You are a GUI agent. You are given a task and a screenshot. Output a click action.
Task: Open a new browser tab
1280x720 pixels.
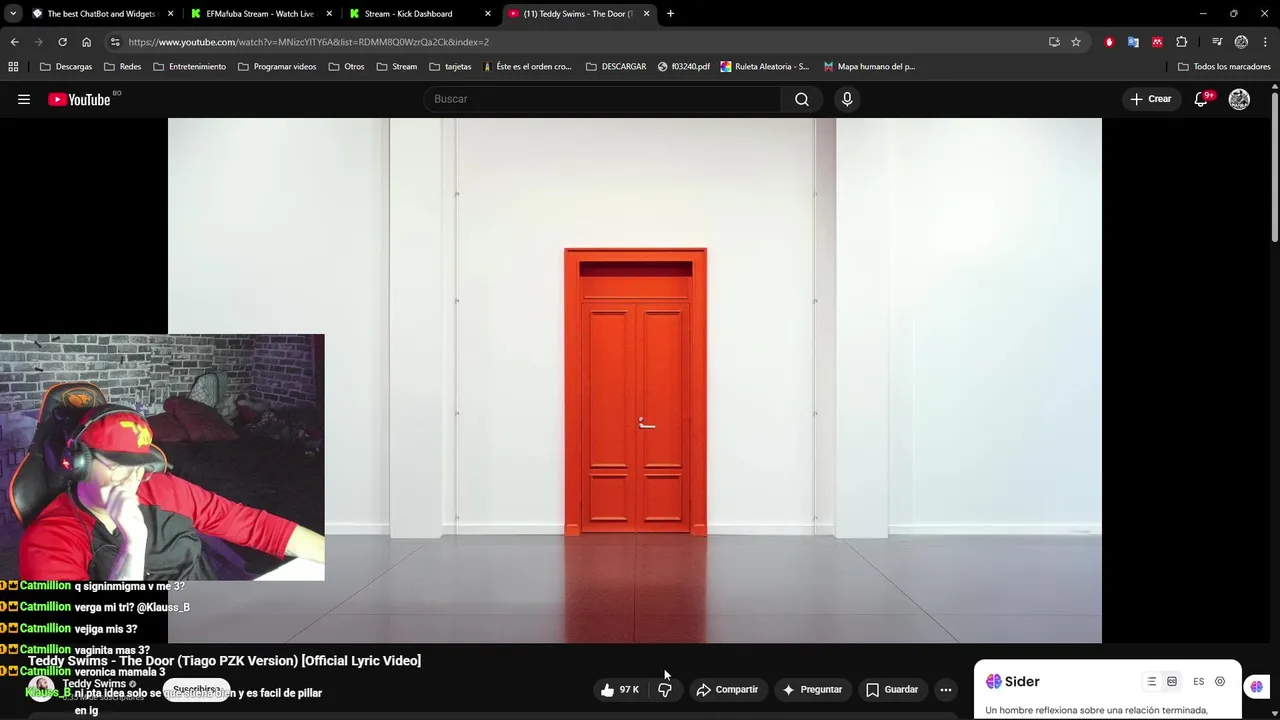(x=670, y=14)
